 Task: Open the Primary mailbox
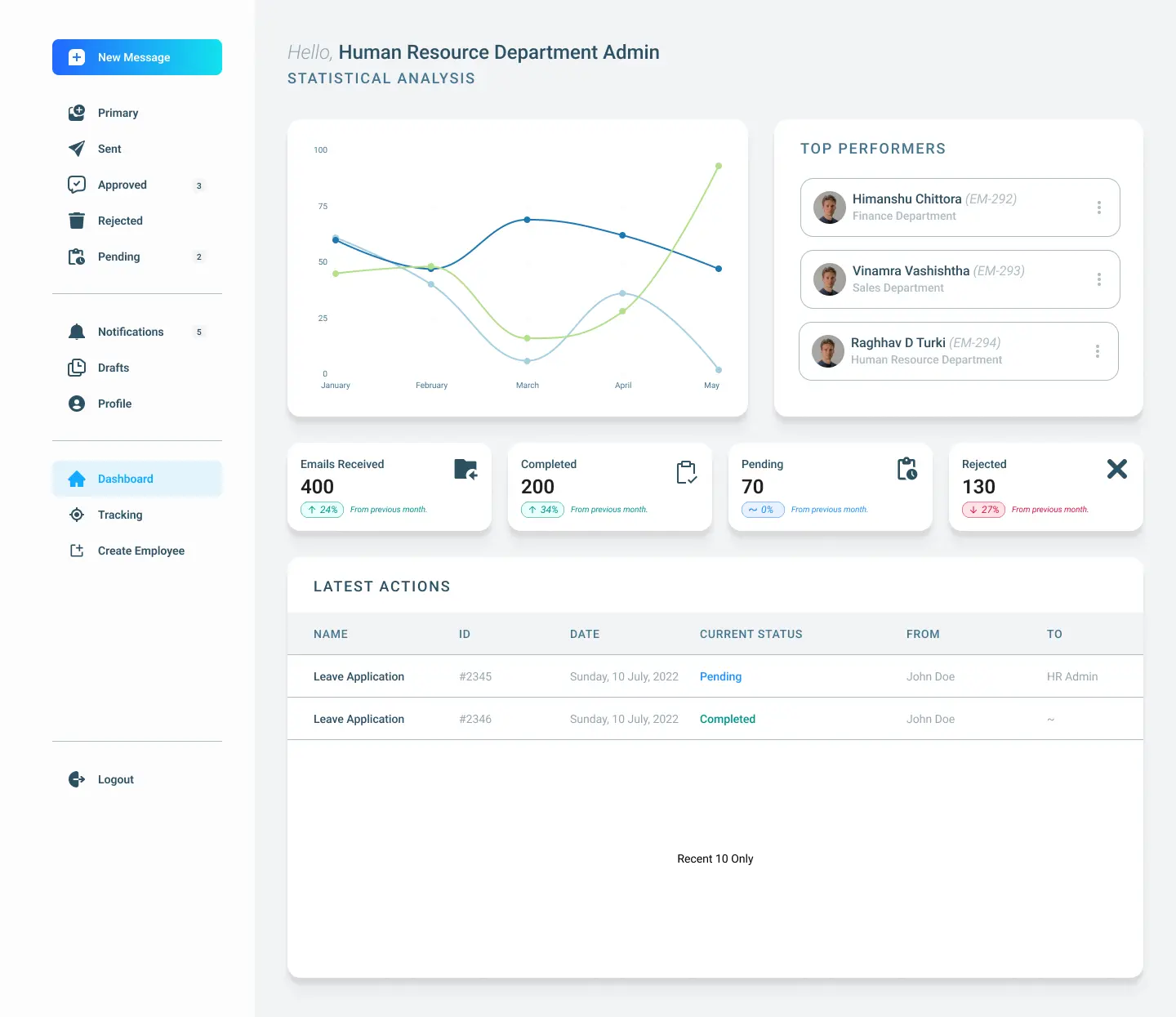point(118,113)
